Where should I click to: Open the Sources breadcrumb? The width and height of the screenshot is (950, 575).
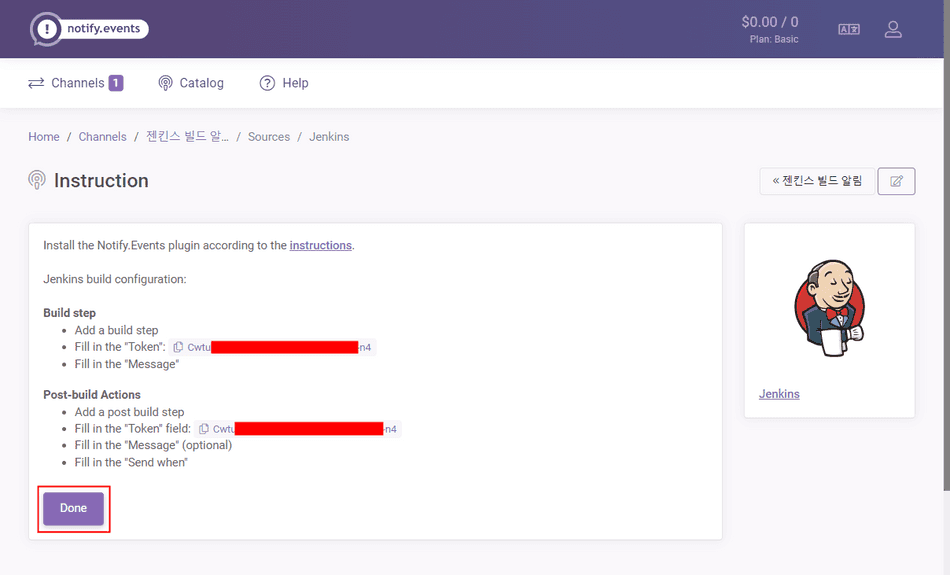pos(269,137)
